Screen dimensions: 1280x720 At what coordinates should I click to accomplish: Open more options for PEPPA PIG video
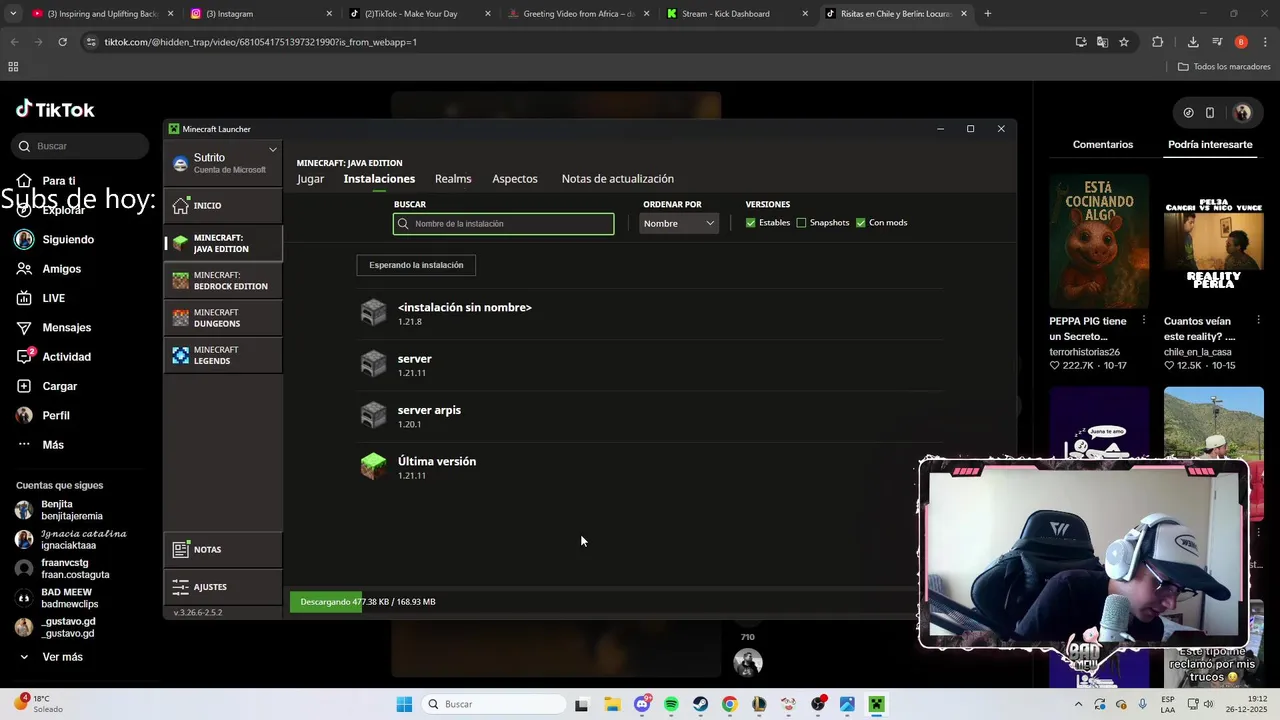coord(1144,321)
